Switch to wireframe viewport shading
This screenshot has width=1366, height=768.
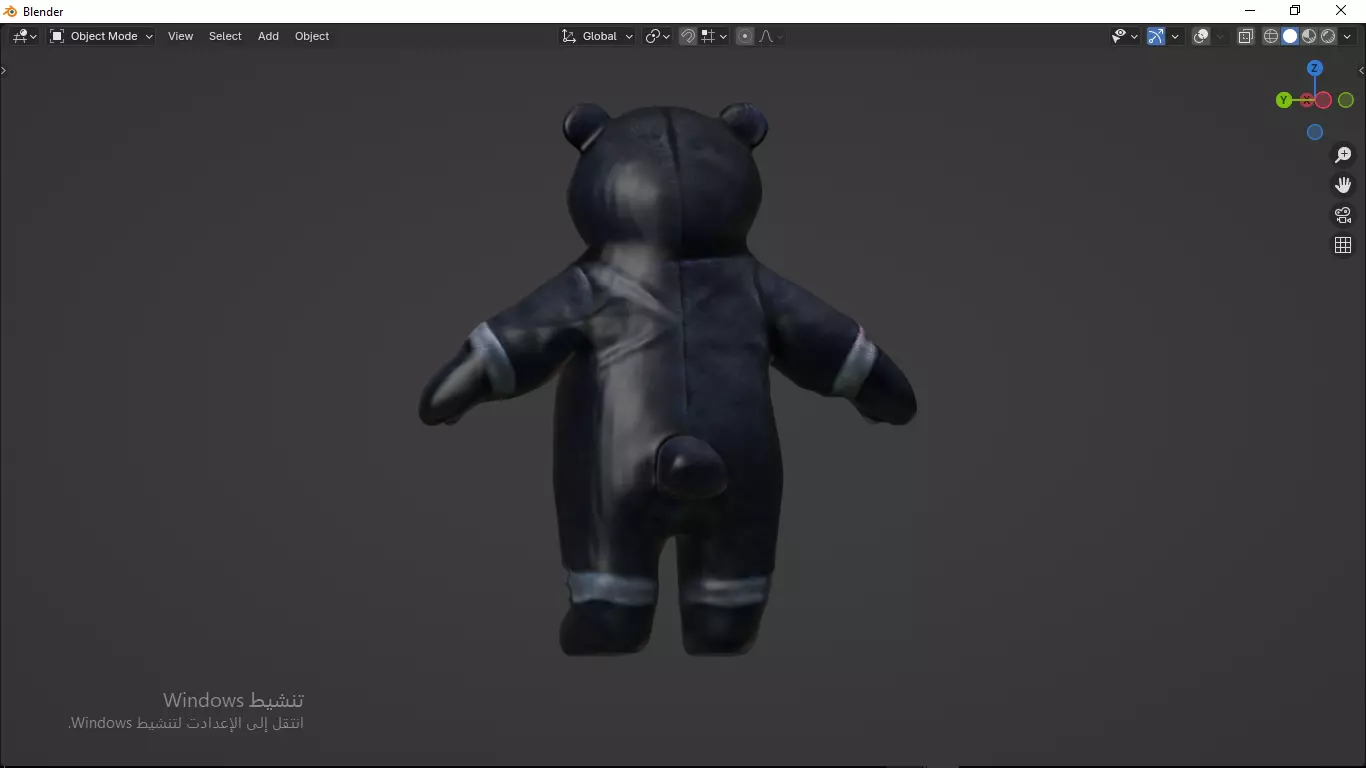pos(1271,36)
